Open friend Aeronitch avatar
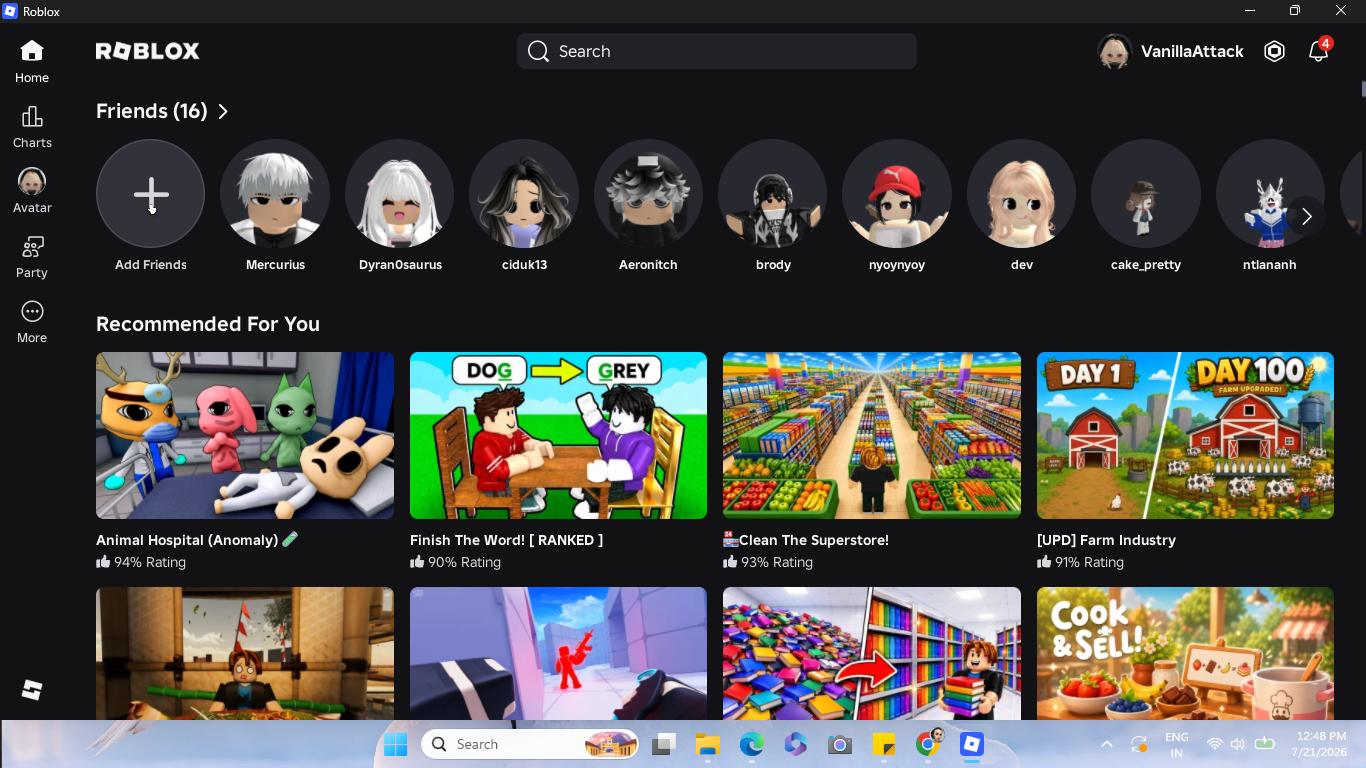The image size is (1366, 768). click(648, 193)
